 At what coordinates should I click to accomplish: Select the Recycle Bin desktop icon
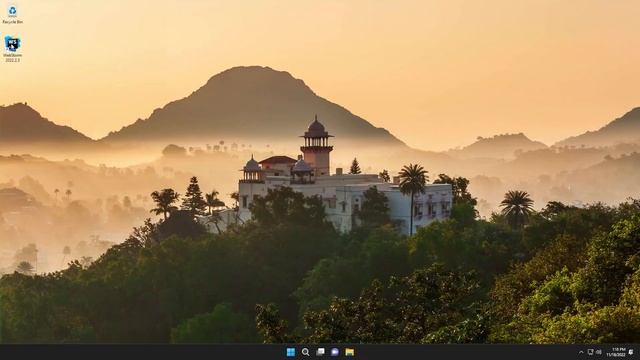(12, 14)
